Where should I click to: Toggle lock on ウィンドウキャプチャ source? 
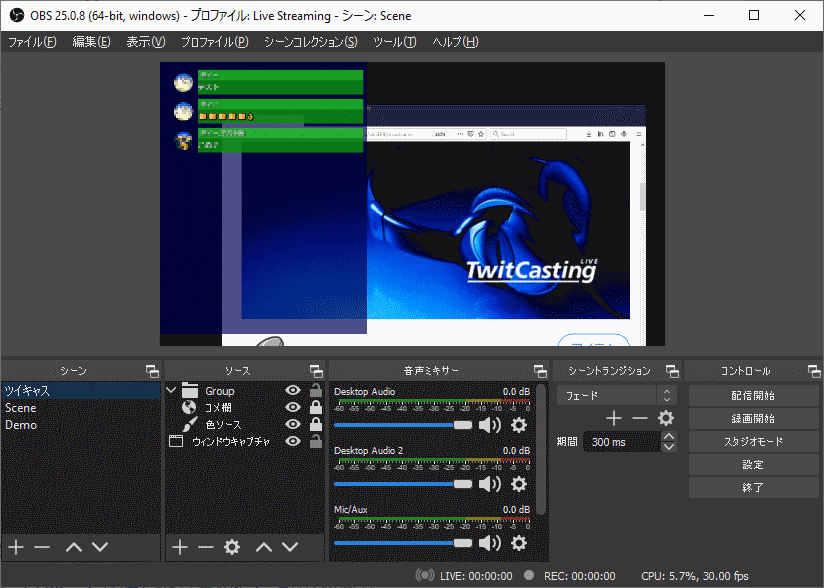pyautogui.click(x=316, y=440)
